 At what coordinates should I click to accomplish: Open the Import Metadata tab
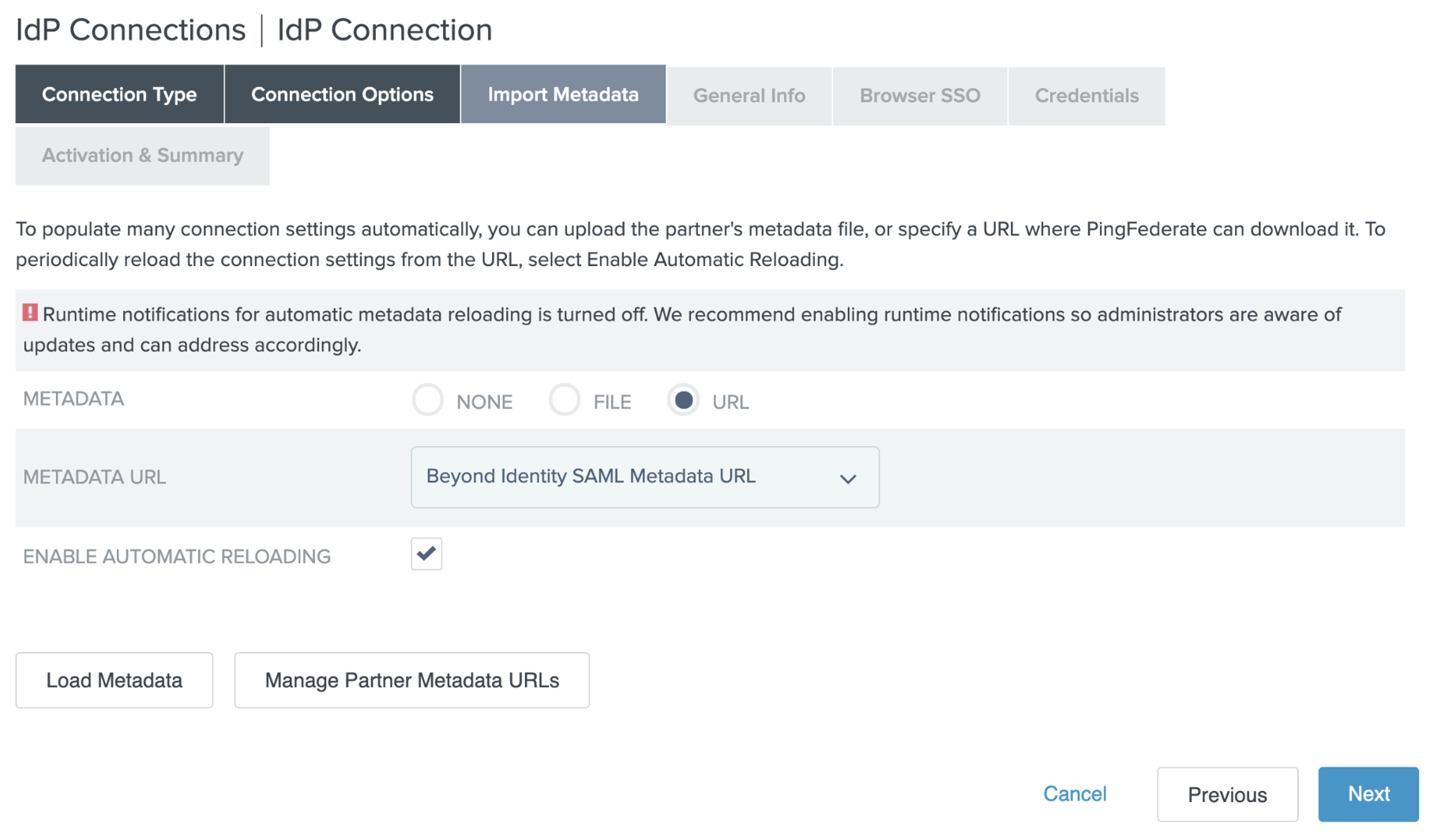pos(563,95)
